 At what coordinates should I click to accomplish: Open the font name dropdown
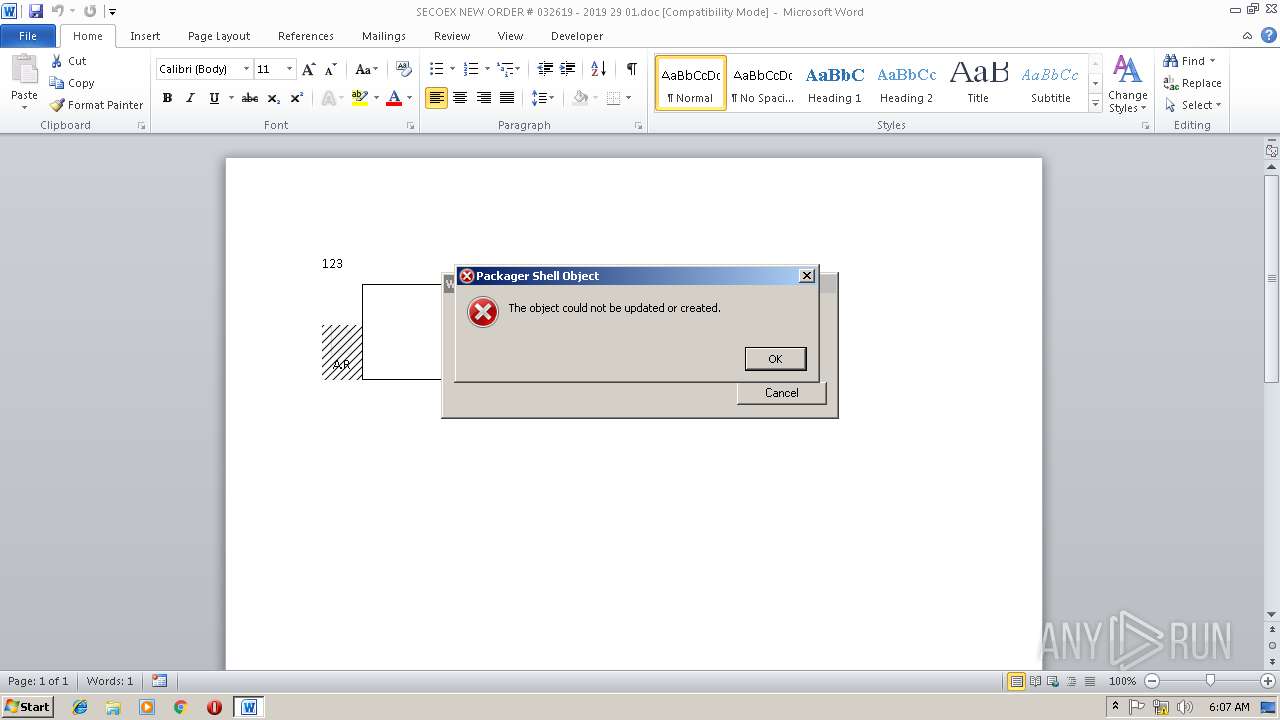pos(246,69)
